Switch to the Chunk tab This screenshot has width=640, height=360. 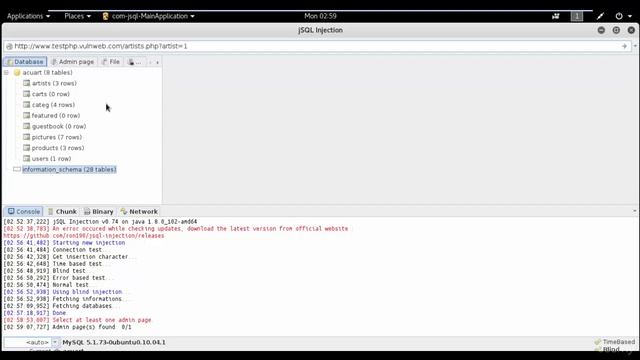(62, 211)
